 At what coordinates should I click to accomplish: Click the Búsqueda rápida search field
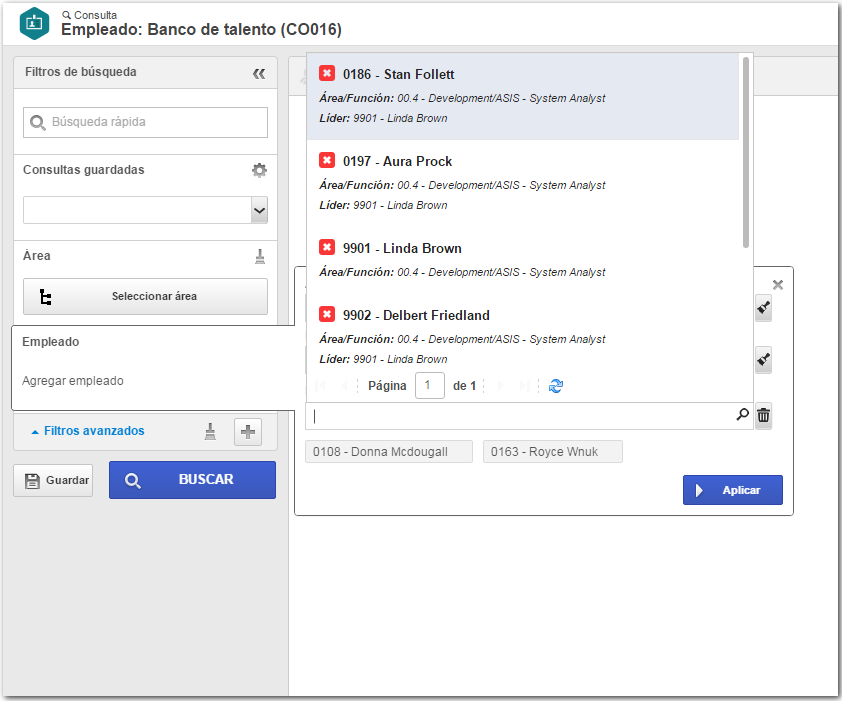(x=146, y=122)
